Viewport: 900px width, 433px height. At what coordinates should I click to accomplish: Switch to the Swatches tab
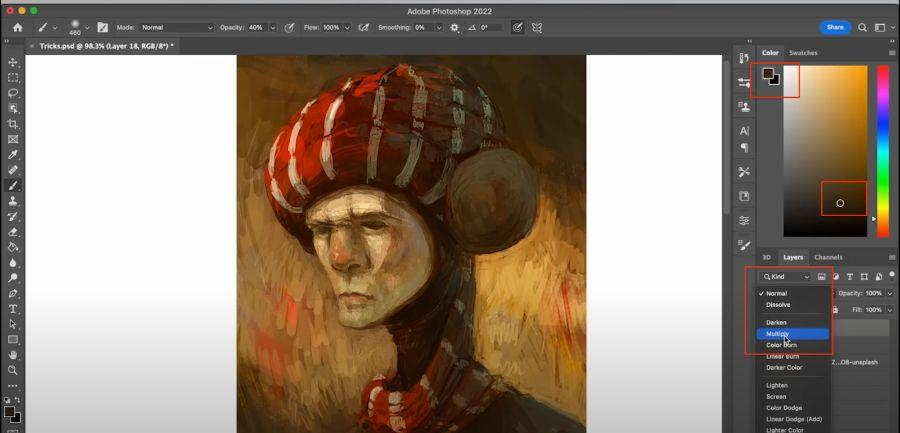(803, 53)
